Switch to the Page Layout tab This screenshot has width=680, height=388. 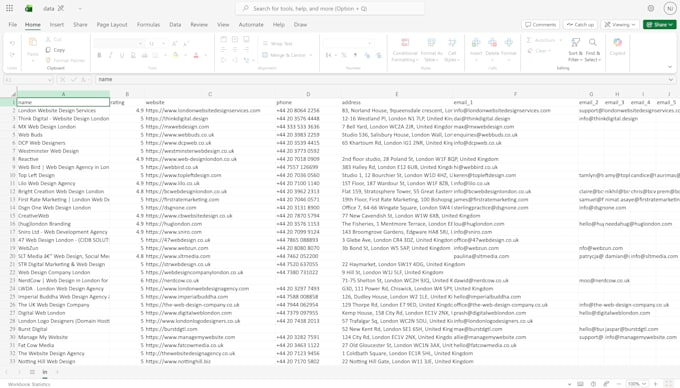[x=112, y=25]
